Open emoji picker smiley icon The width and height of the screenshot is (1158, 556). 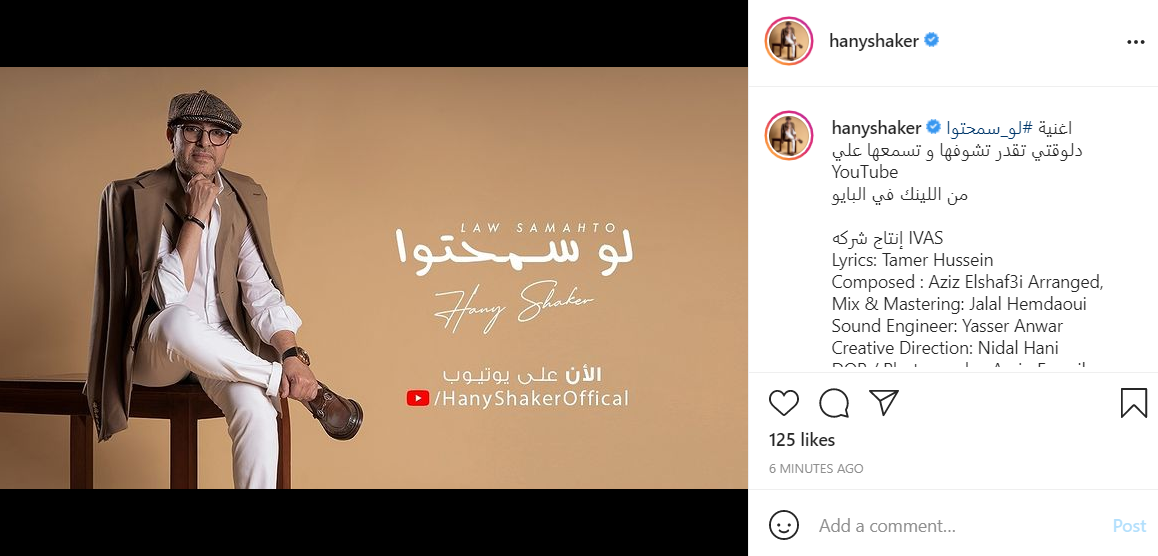[x=784, y=525]
